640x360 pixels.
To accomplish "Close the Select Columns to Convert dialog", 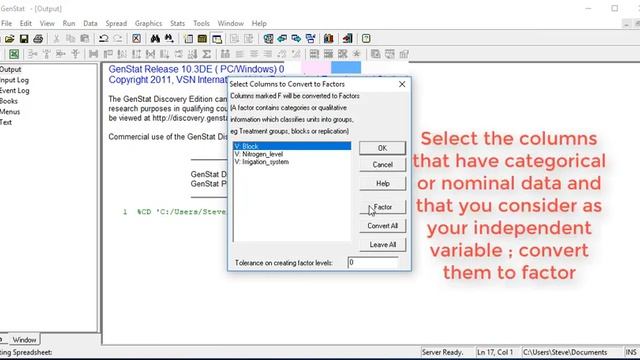I will pyautogui.click(x=402, y=84).
